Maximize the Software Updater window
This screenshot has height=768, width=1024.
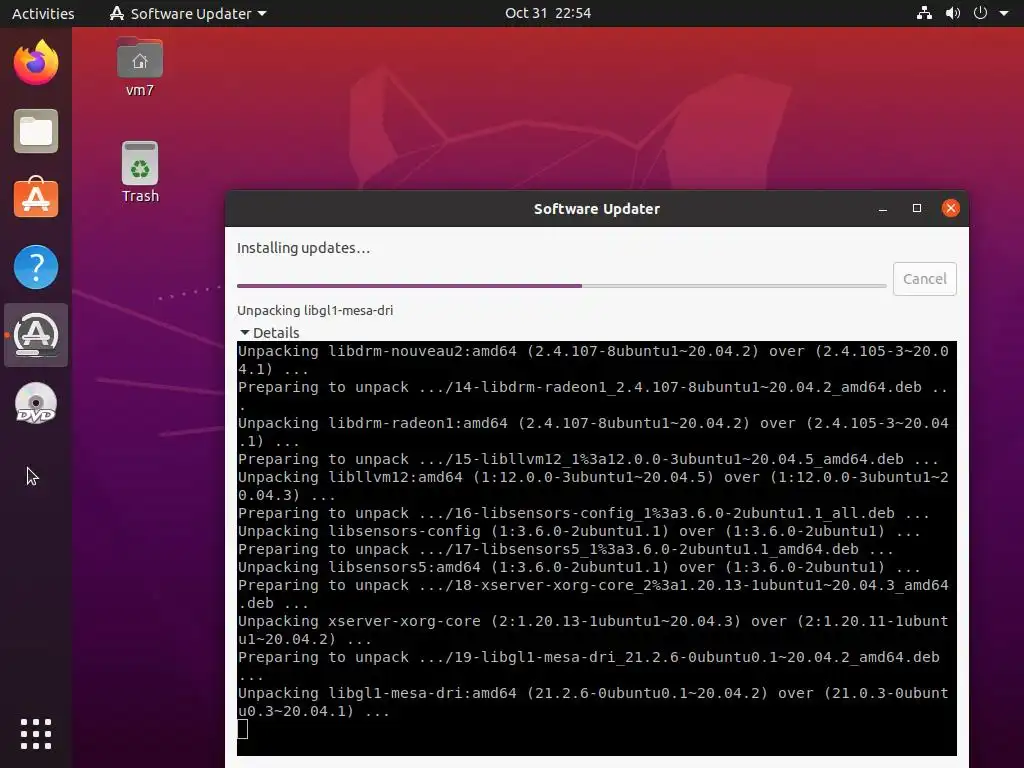917,208
